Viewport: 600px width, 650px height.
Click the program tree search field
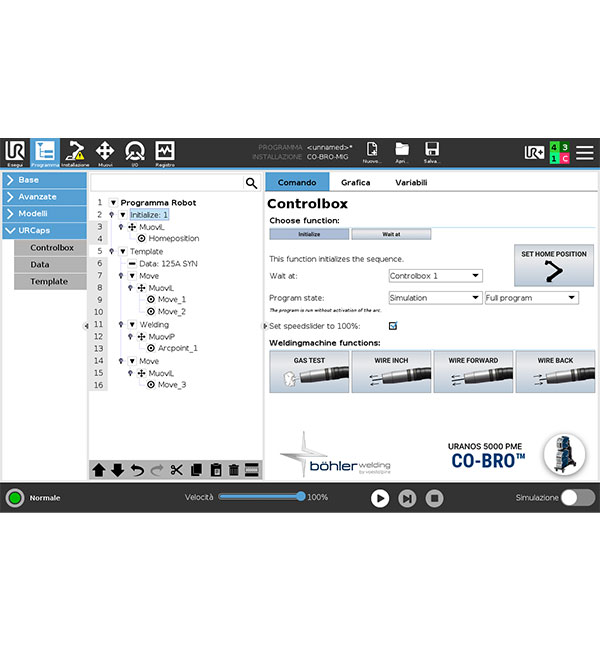167,183
